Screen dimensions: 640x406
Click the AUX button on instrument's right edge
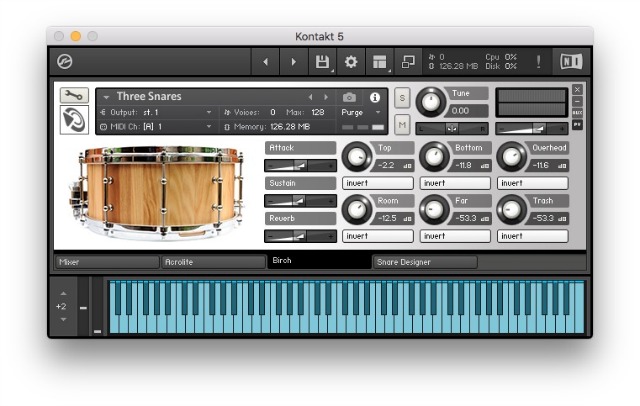(577, 113)
